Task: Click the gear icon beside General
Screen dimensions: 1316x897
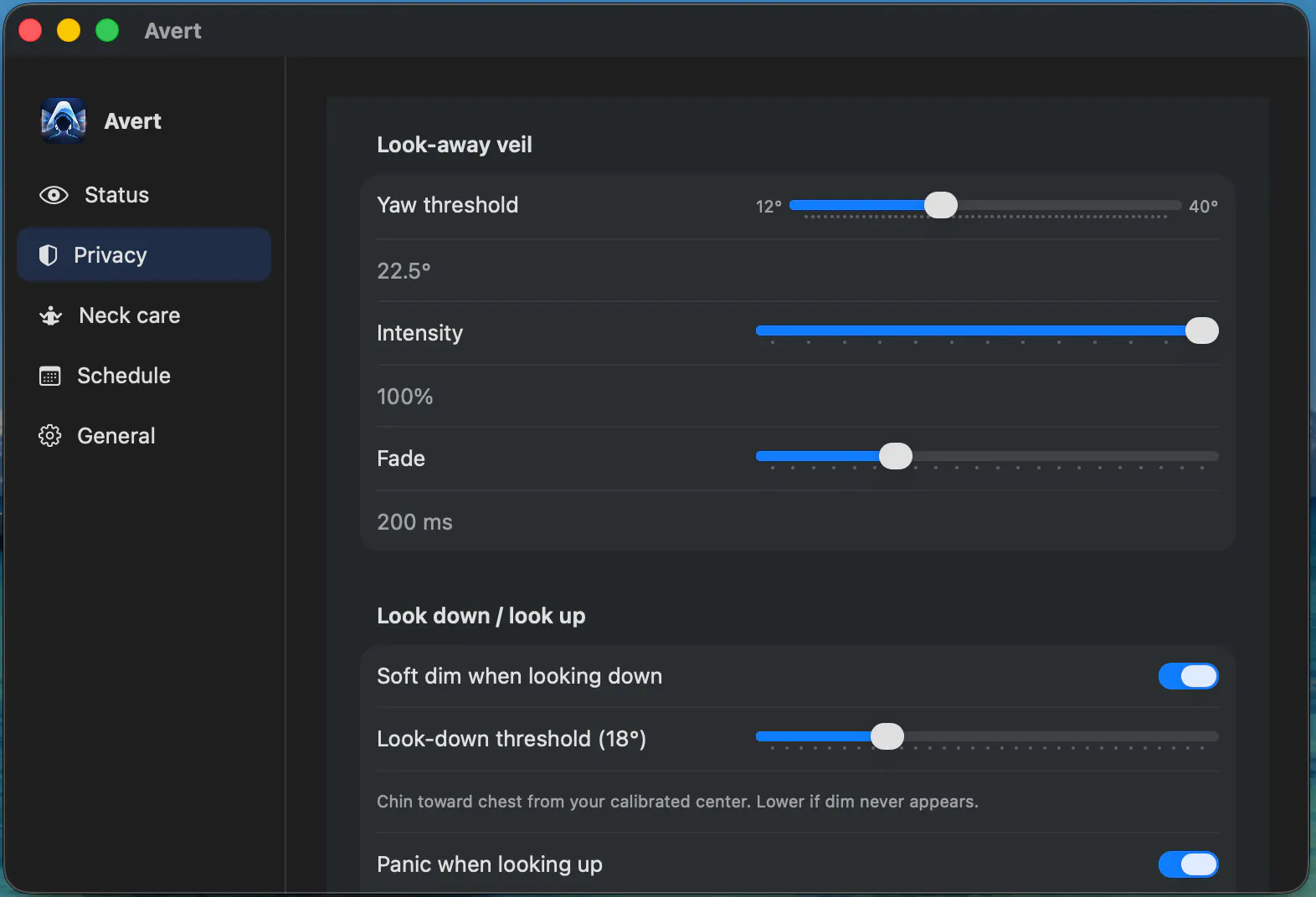Action: (50, 436)
